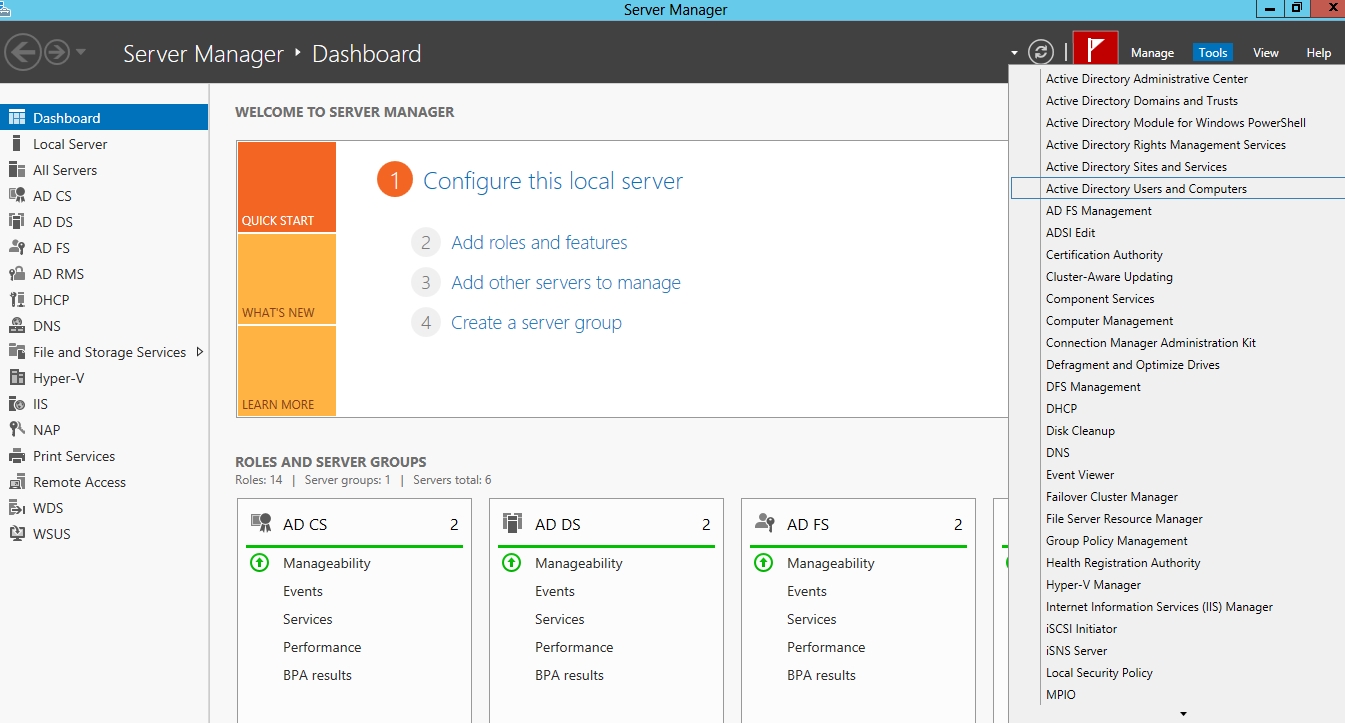Click Add roles and features link

(539, 243)
